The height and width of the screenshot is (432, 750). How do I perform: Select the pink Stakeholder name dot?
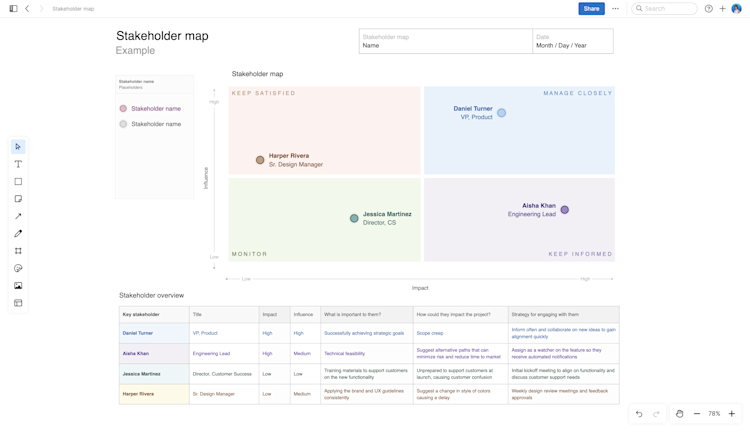click(123, 109)
